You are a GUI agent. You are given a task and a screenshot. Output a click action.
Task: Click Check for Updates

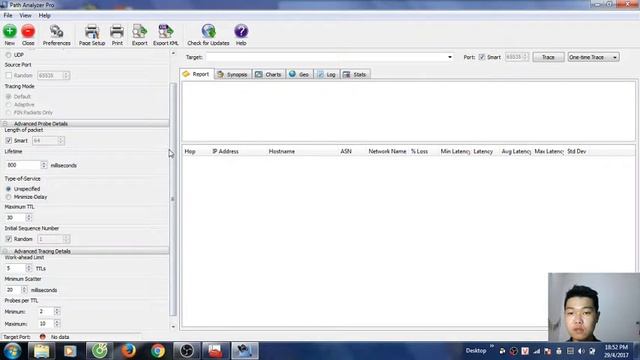208,35
